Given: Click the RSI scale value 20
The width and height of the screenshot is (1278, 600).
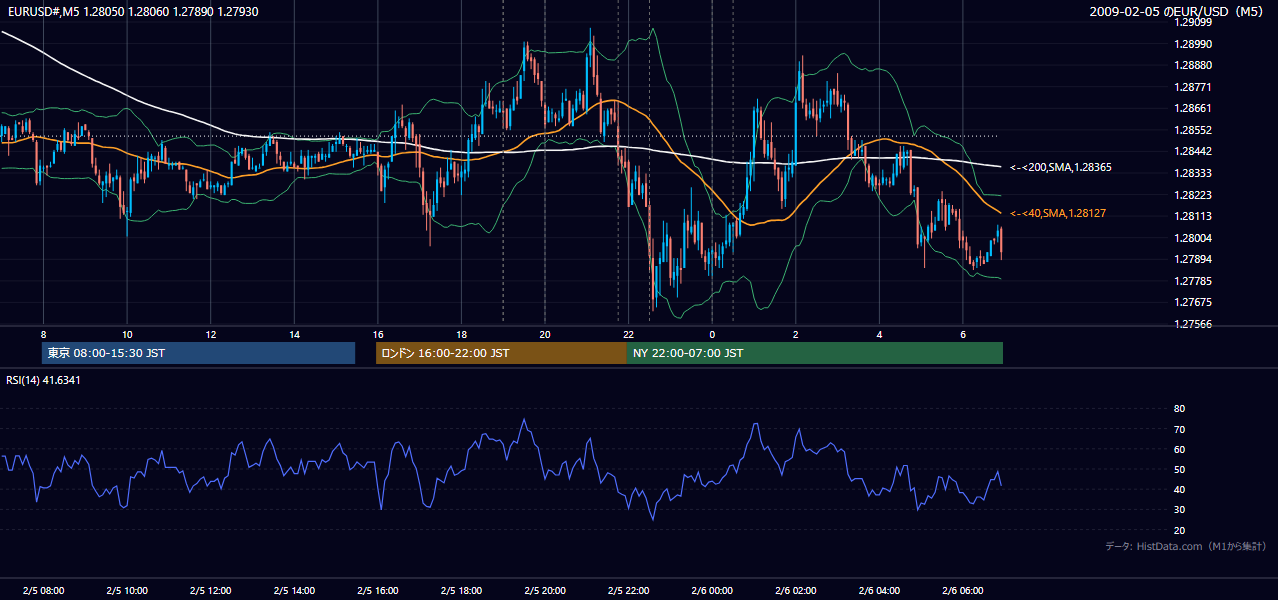Looking at the screenshot, I should point(1179,531).
